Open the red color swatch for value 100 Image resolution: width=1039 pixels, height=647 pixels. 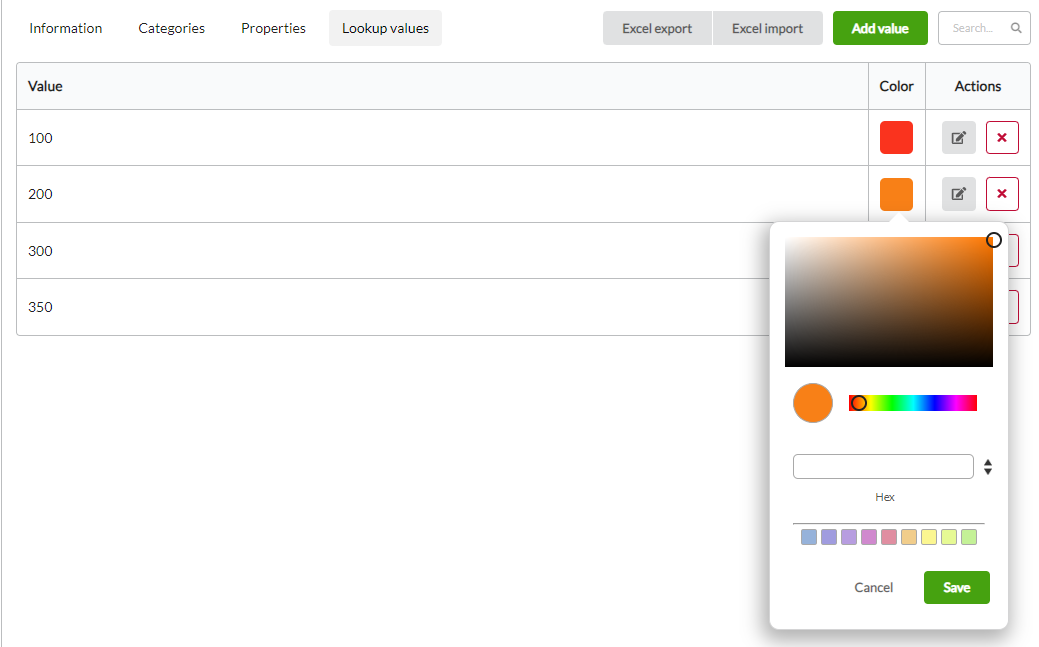tap(896, 138)
